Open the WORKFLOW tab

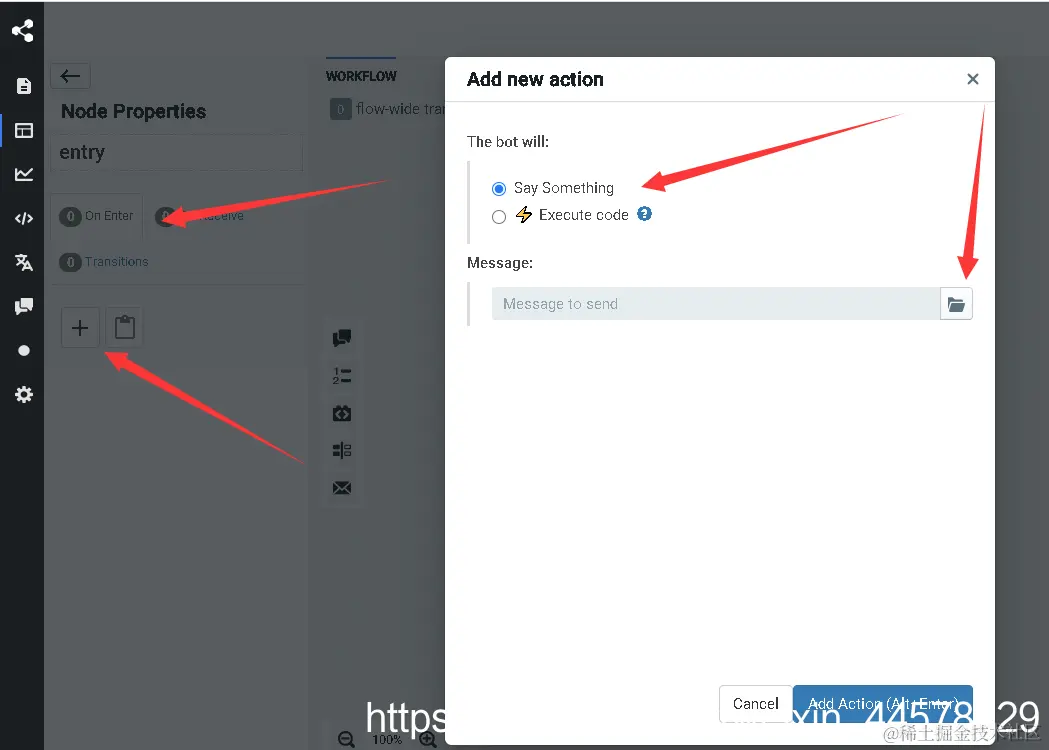coord(361,76)
